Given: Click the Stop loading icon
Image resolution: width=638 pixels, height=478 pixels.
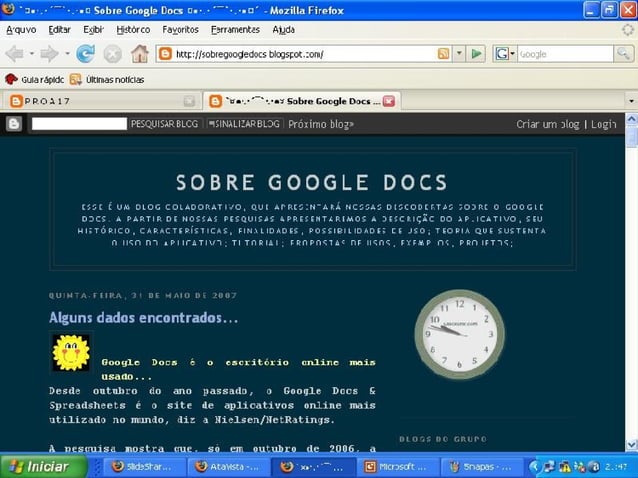Looking at the screenshot, I should pos(112,54).
